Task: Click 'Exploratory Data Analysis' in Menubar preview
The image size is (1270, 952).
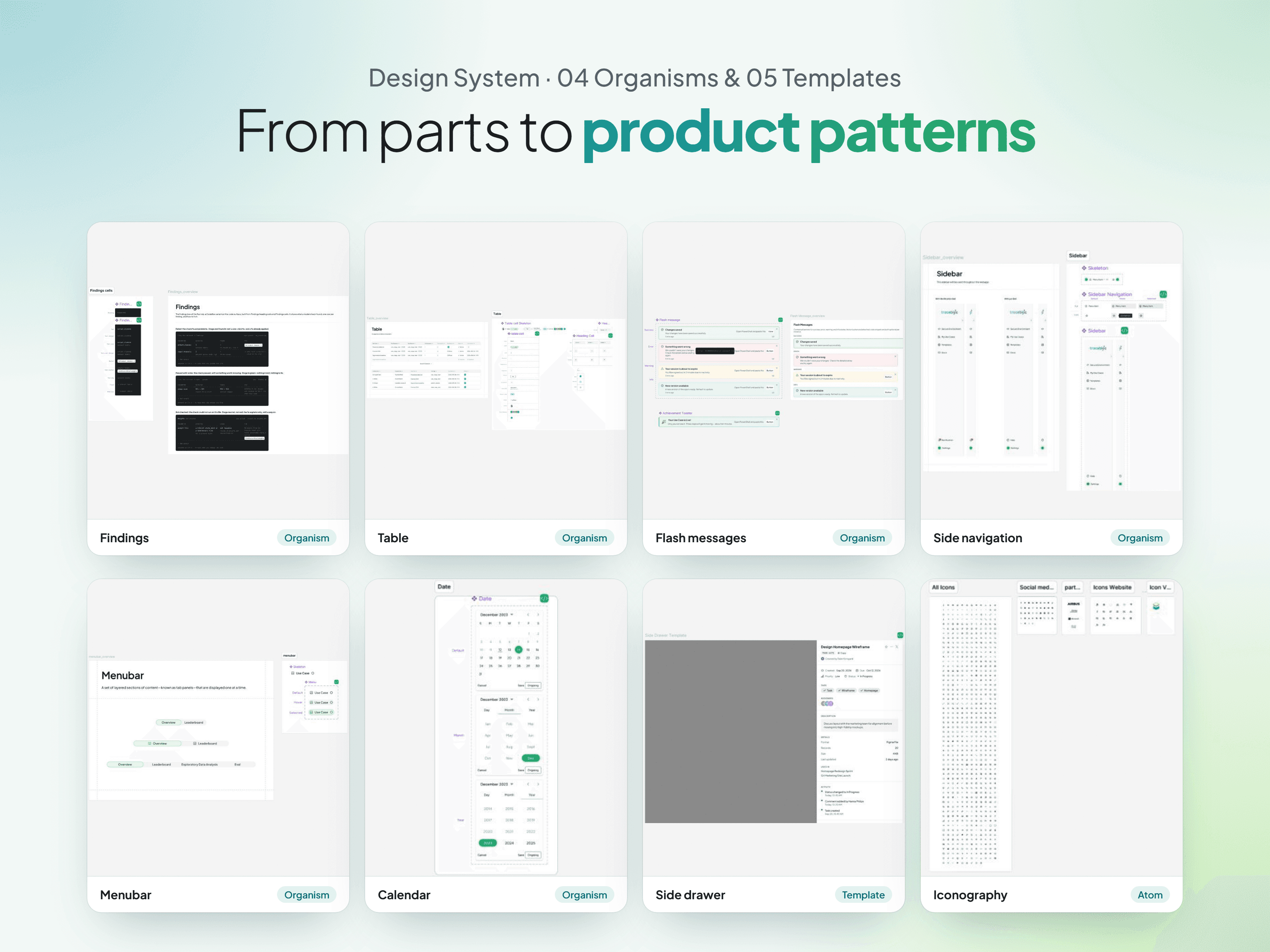Action: (199, 764)
